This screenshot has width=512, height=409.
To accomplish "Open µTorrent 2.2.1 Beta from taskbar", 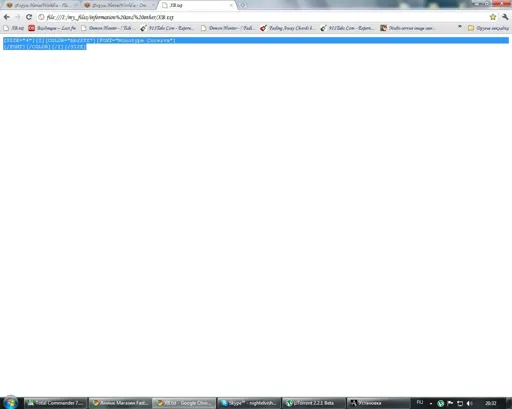I will pyautogui.click(x=313, y=403).
